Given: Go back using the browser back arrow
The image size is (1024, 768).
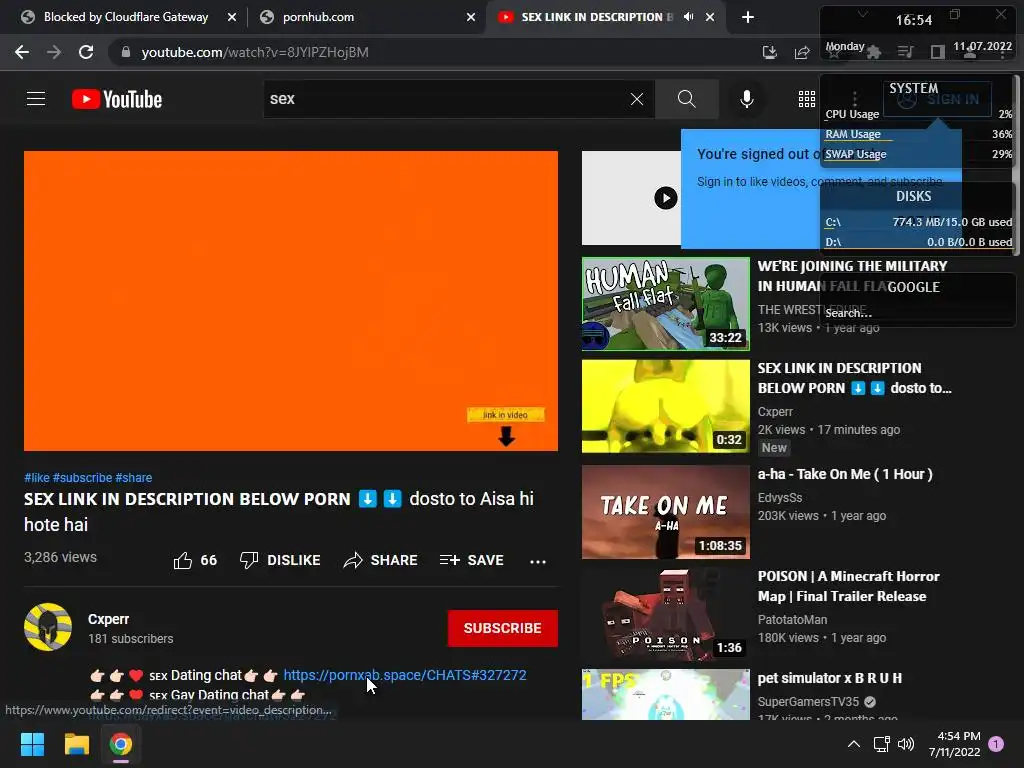Looking at the screenshot, I should point(22,52).
